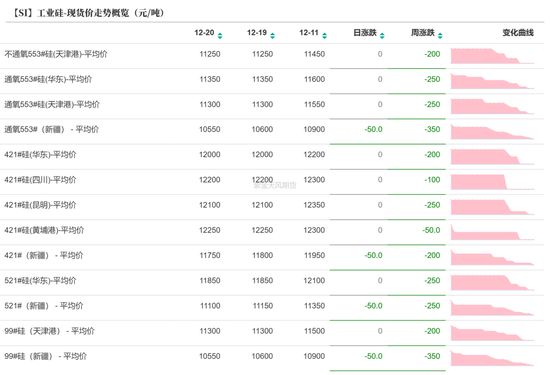Viewport: 550px width, 375px height.
Task: Open trend chart for 421#（新疆）
Action: pos(492,257)
